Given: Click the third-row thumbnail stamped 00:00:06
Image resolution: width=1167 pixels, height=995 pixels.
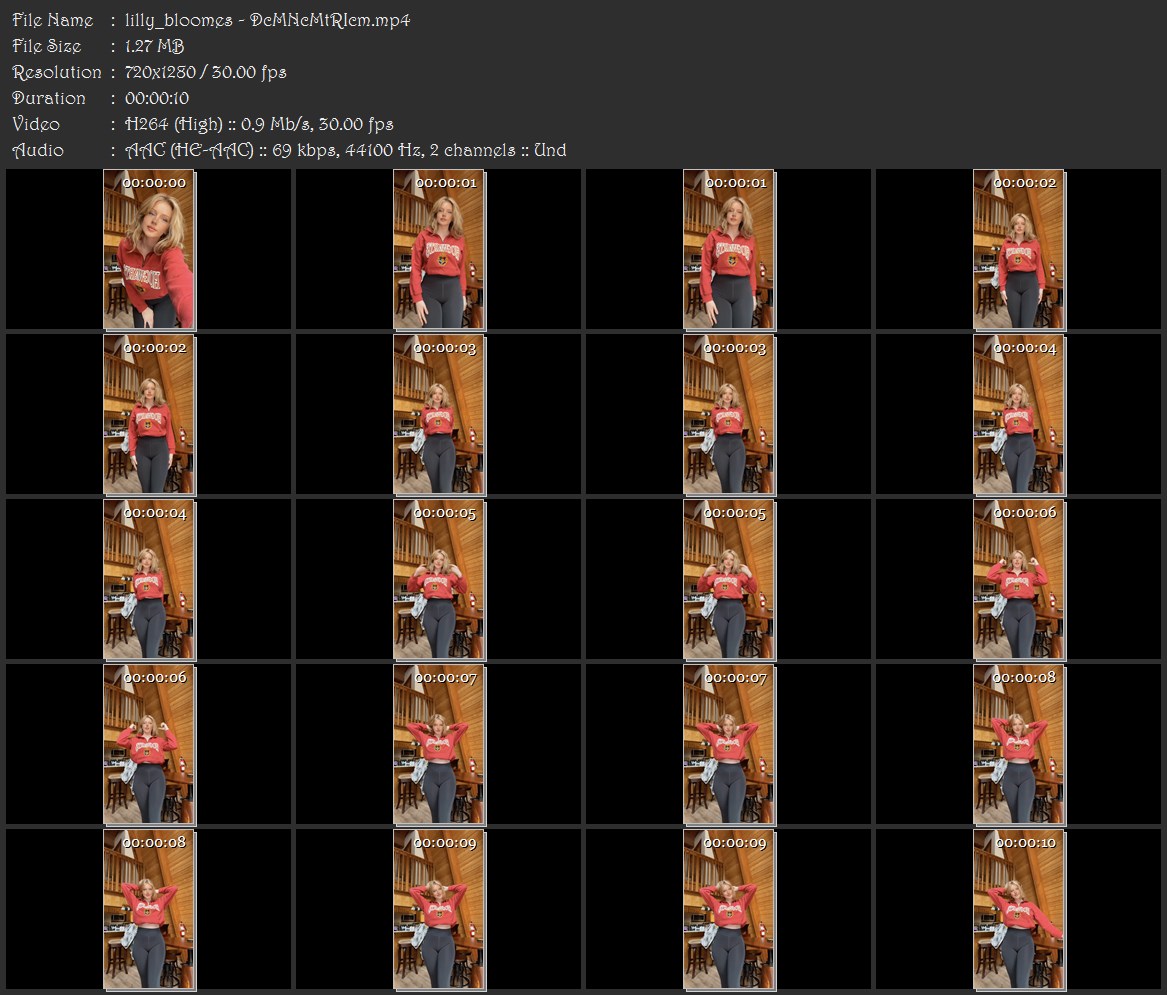Looking at the screenshot, I should (x=1019, y=580).
